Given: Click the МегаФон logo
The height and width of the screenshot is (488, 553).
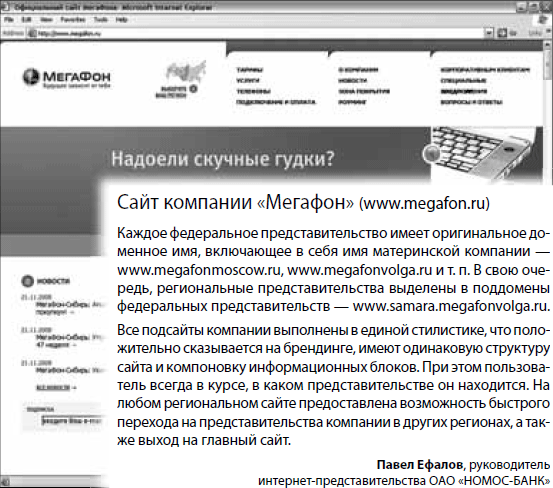Looking at the screenshot, I should pos(67,78).
